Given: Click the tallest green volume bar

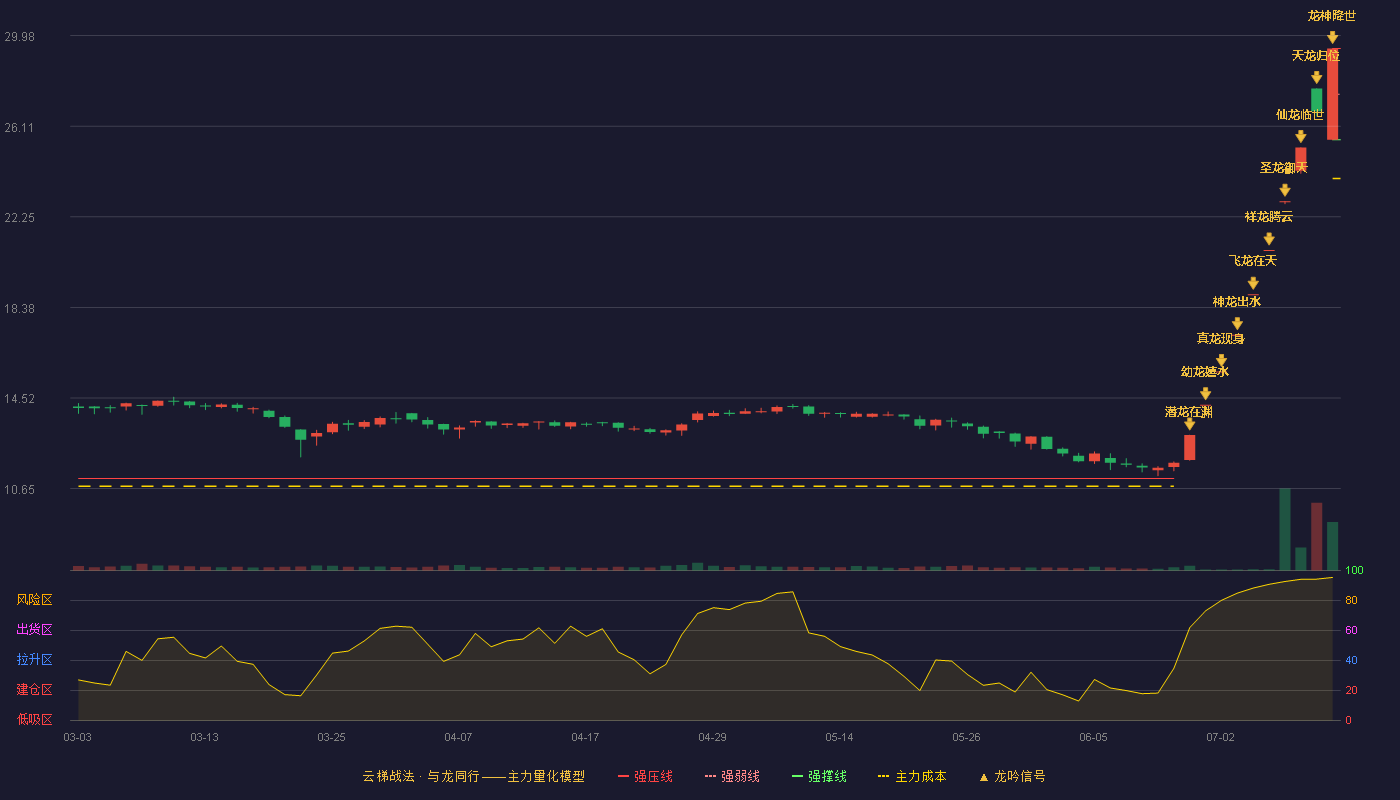Looking at the screenshot, I should [x=1284, y=529].
